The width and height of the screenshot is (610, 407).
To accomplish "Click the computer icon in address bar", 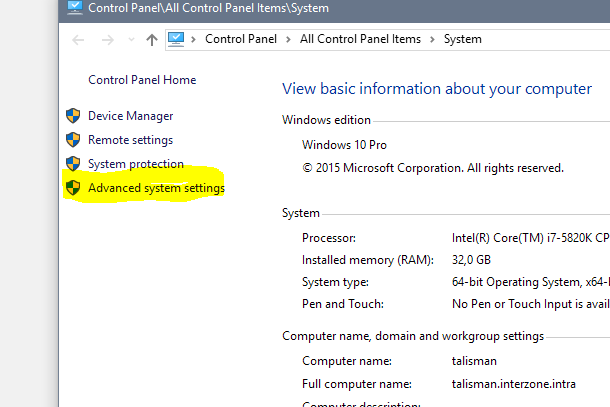I will pyautogui.click(x=176, y=39).
